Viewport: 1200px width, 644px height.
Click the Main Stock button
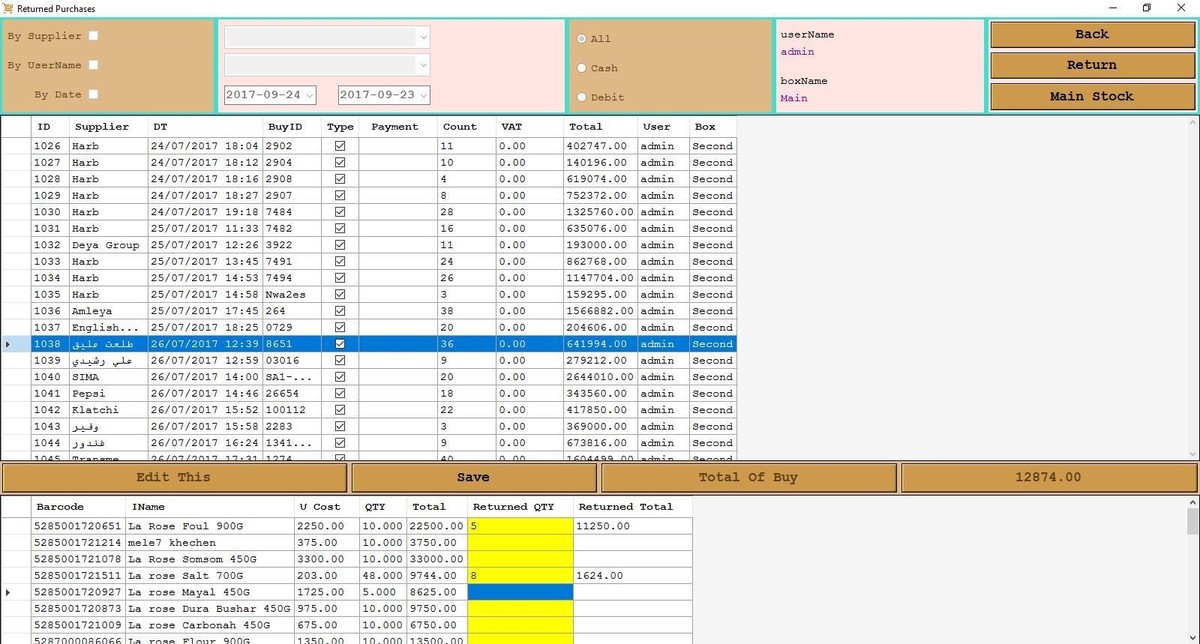point(1092,97)
